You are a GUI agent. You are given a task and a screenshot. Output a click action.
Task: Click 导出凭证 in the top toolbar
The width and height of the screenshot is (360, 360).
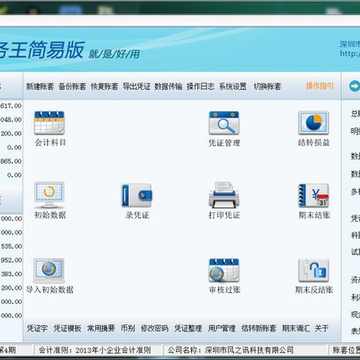tap(137, 87)
